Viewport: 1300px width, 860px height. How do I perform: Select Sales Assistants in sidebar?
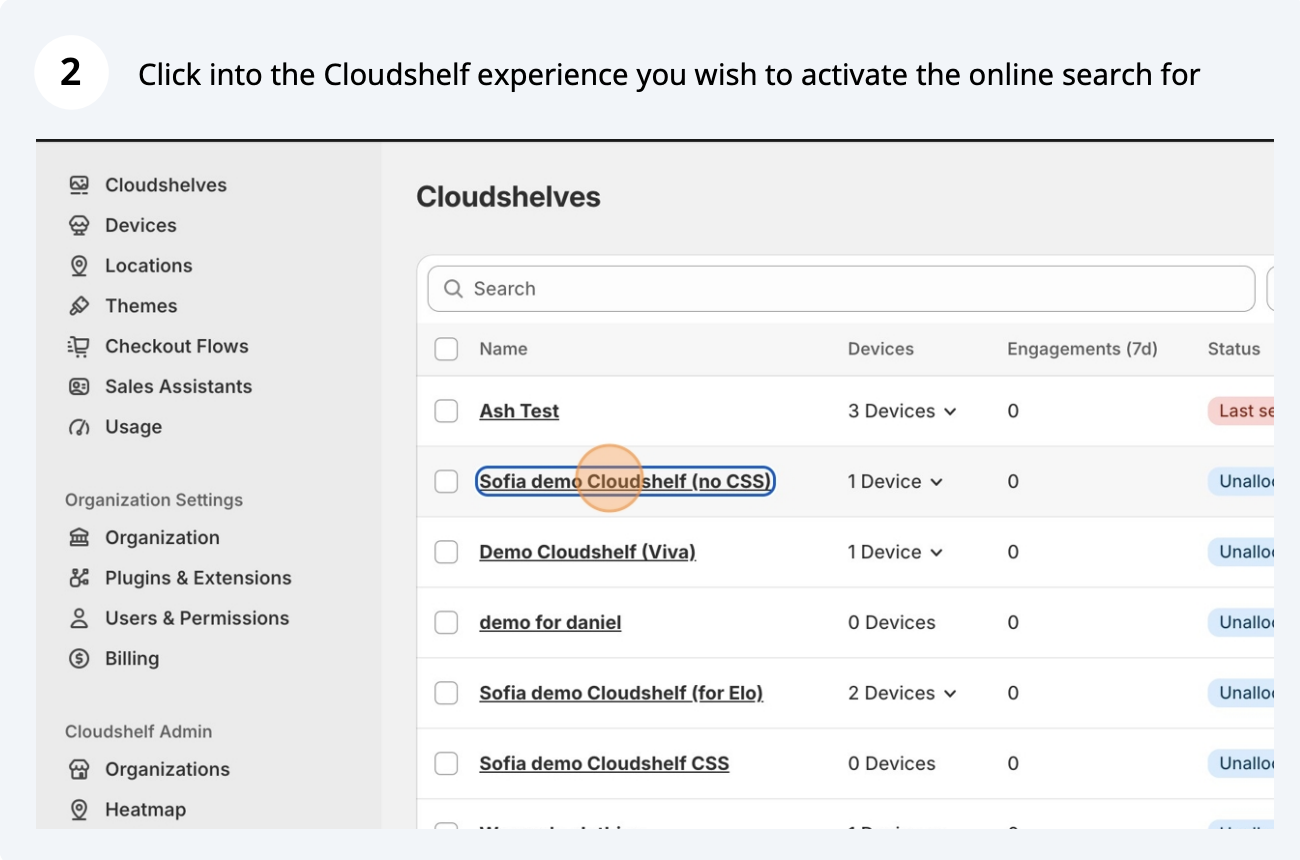point(179,386)
